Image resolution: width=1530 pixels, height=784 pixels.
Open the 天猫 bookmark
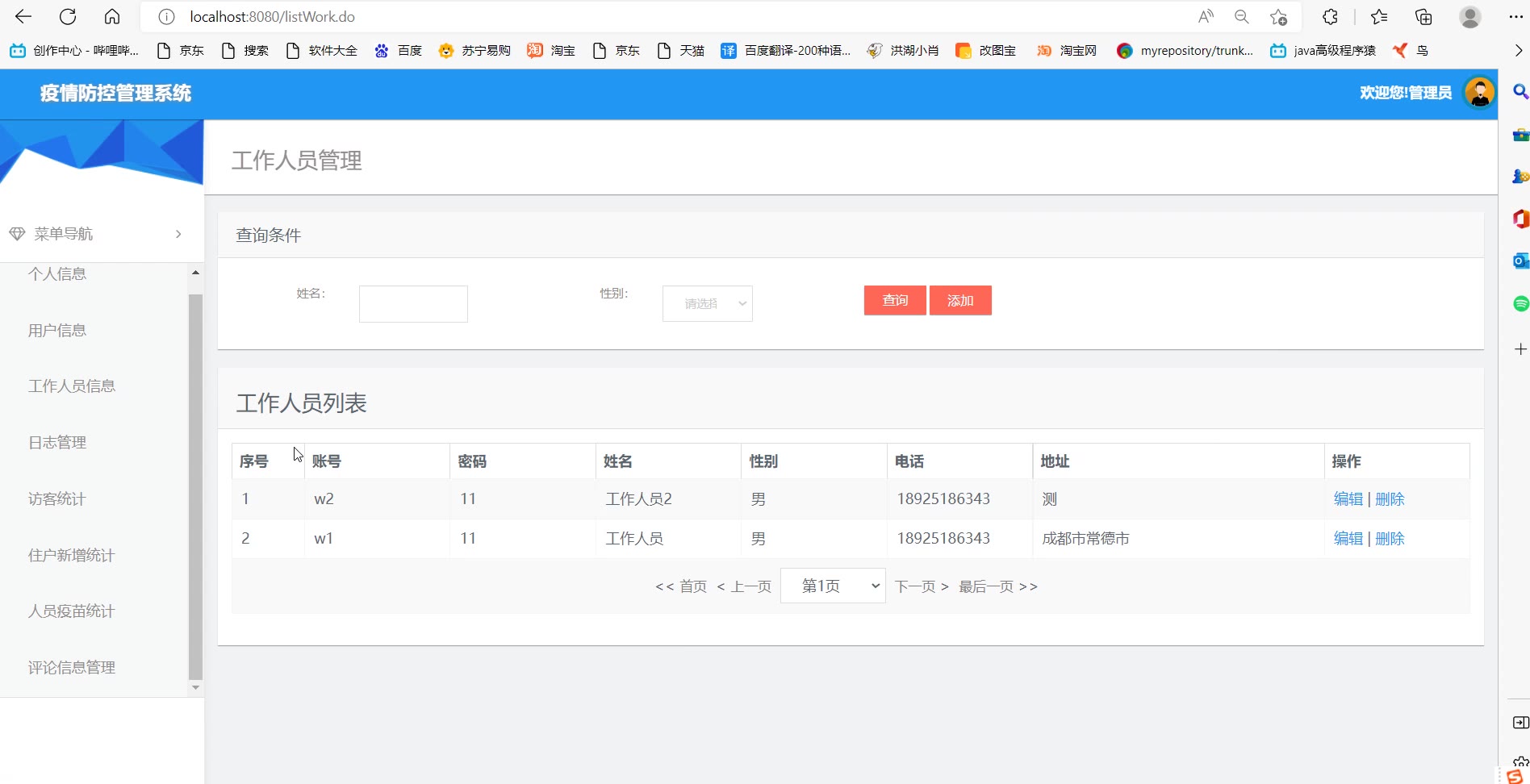pyautogui.click(x=680, y=51)
